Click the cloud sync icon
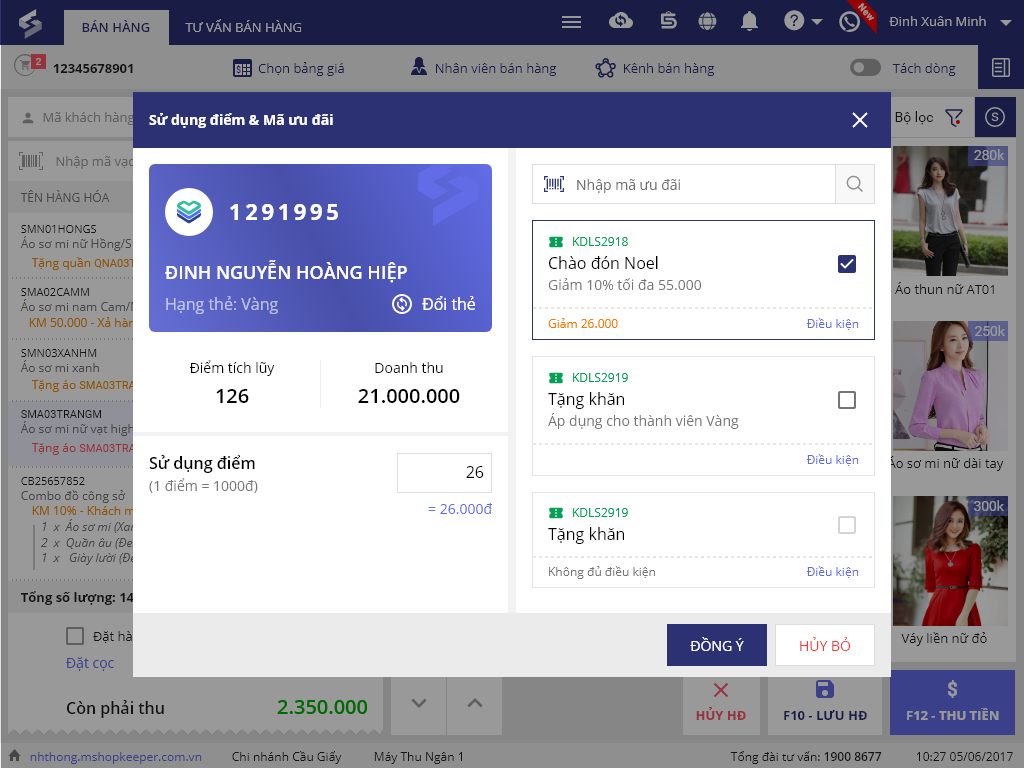Screen dimensions: 1024x768 tap(620, 22)
